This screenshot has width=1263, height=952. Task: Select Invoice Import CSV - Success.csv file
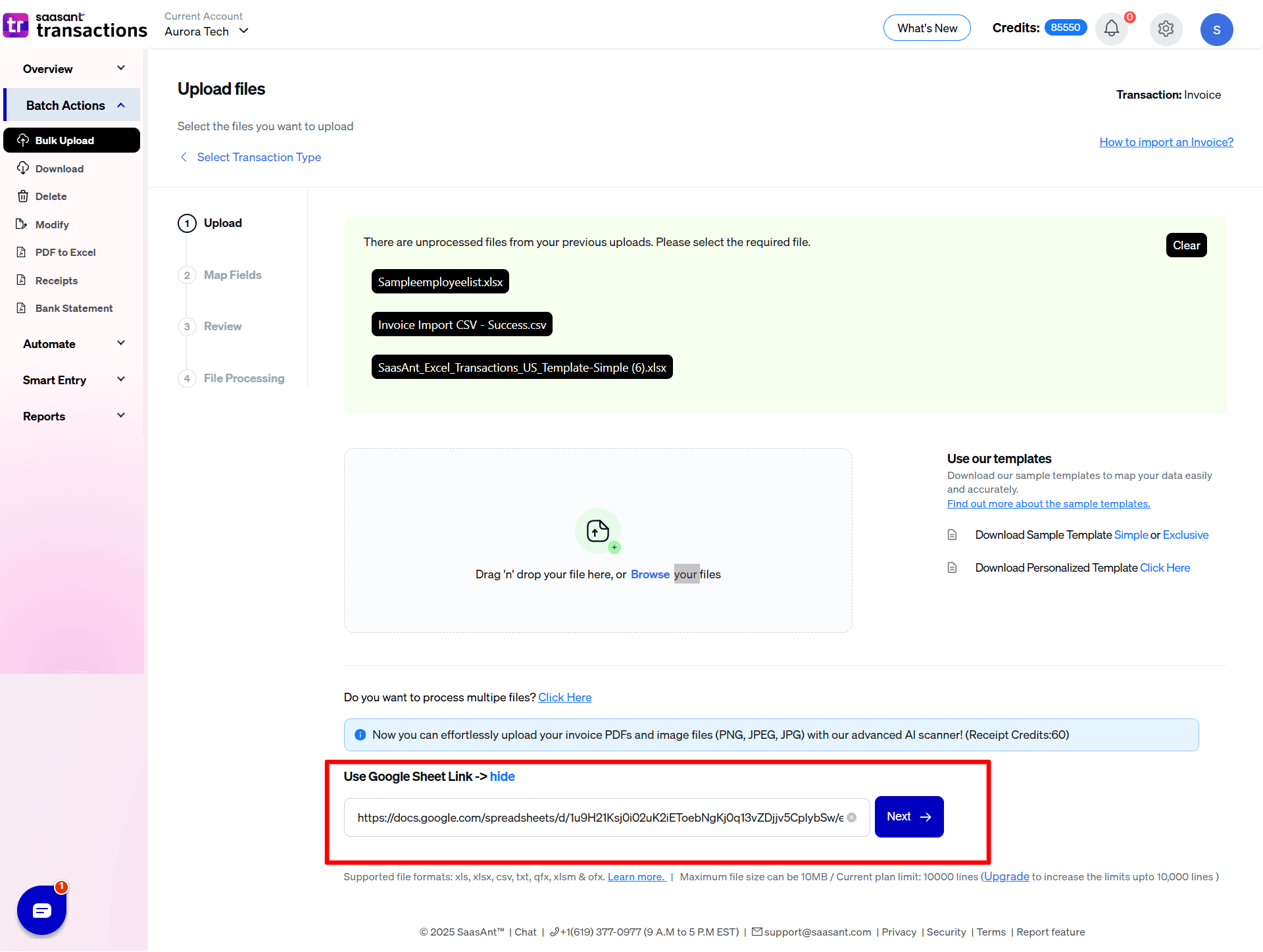pyautogui.click(x=462, y=324)
